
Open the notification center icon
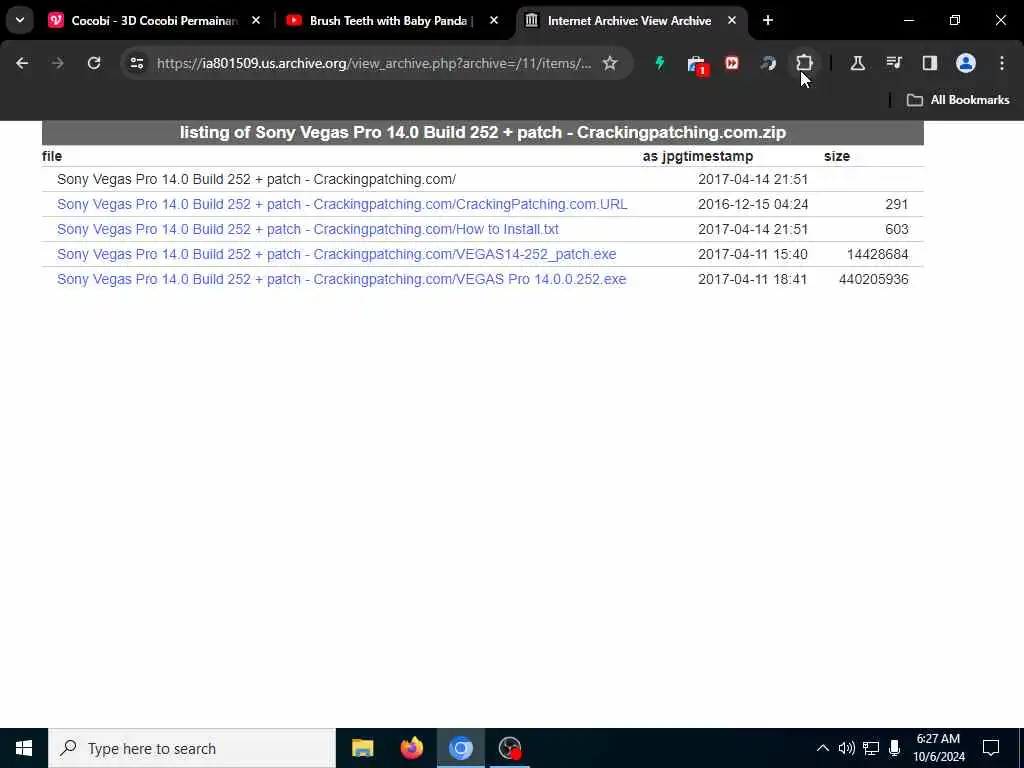[x=991, y=748]
